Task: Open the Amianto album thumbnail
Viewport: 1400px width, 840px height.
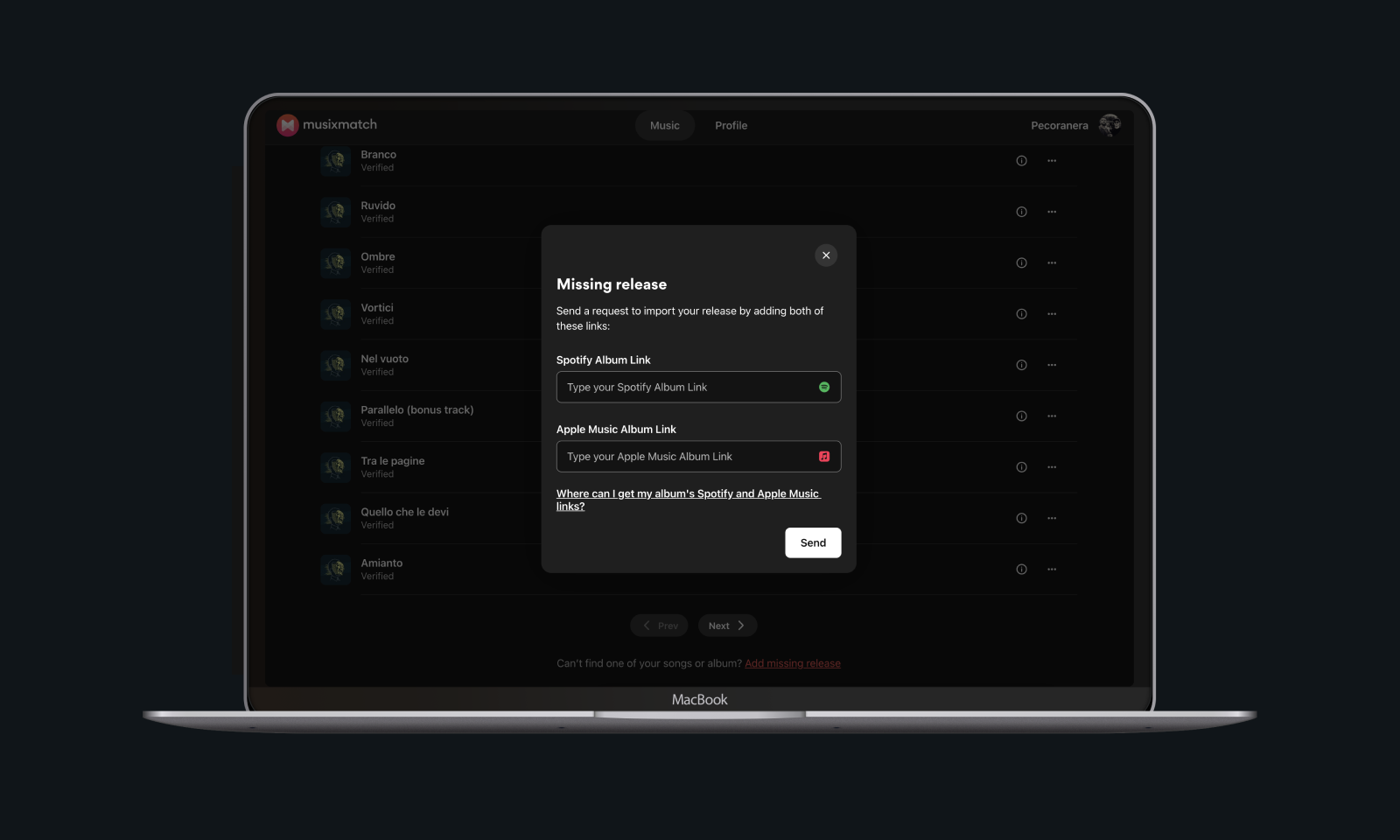Action: pyautogui.click(x=335, y=569)
